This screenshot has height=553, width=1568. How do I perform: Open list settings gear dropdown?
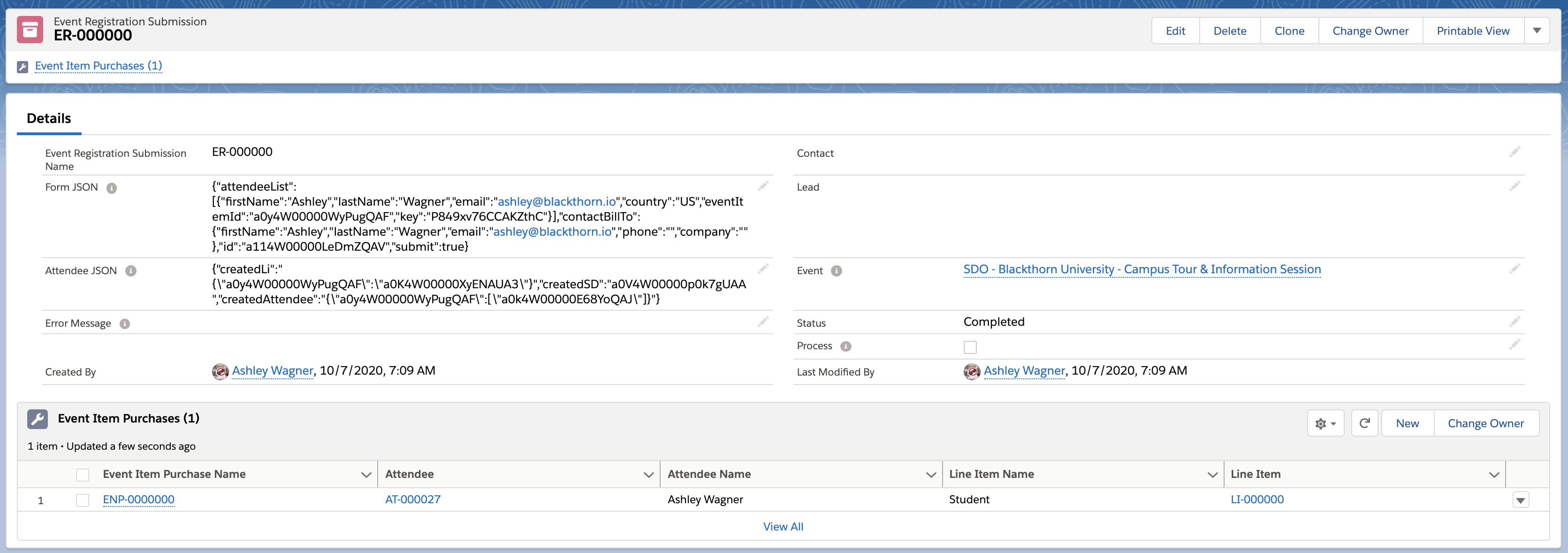coord(1325,423)
